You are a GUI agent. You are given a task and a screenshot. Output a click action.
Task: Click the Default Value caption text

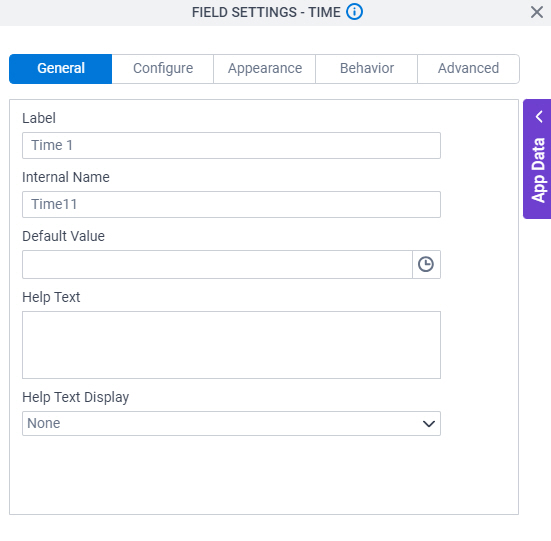click(63, 236)
